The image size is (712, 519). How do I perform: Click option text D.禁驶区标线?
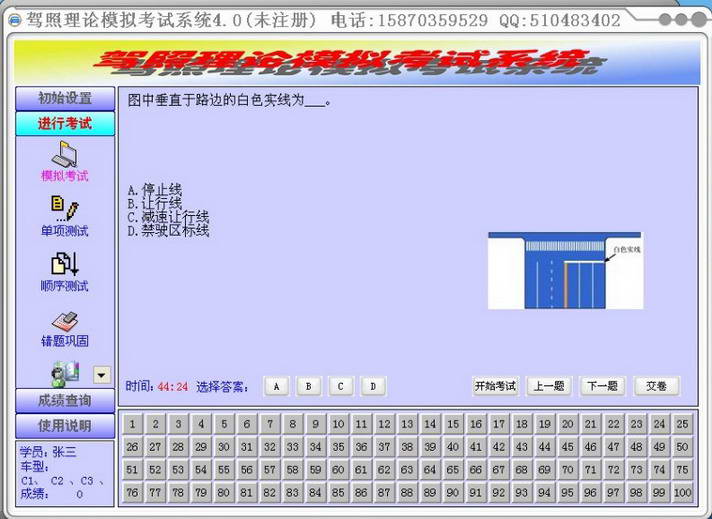[x=168, y=231]
